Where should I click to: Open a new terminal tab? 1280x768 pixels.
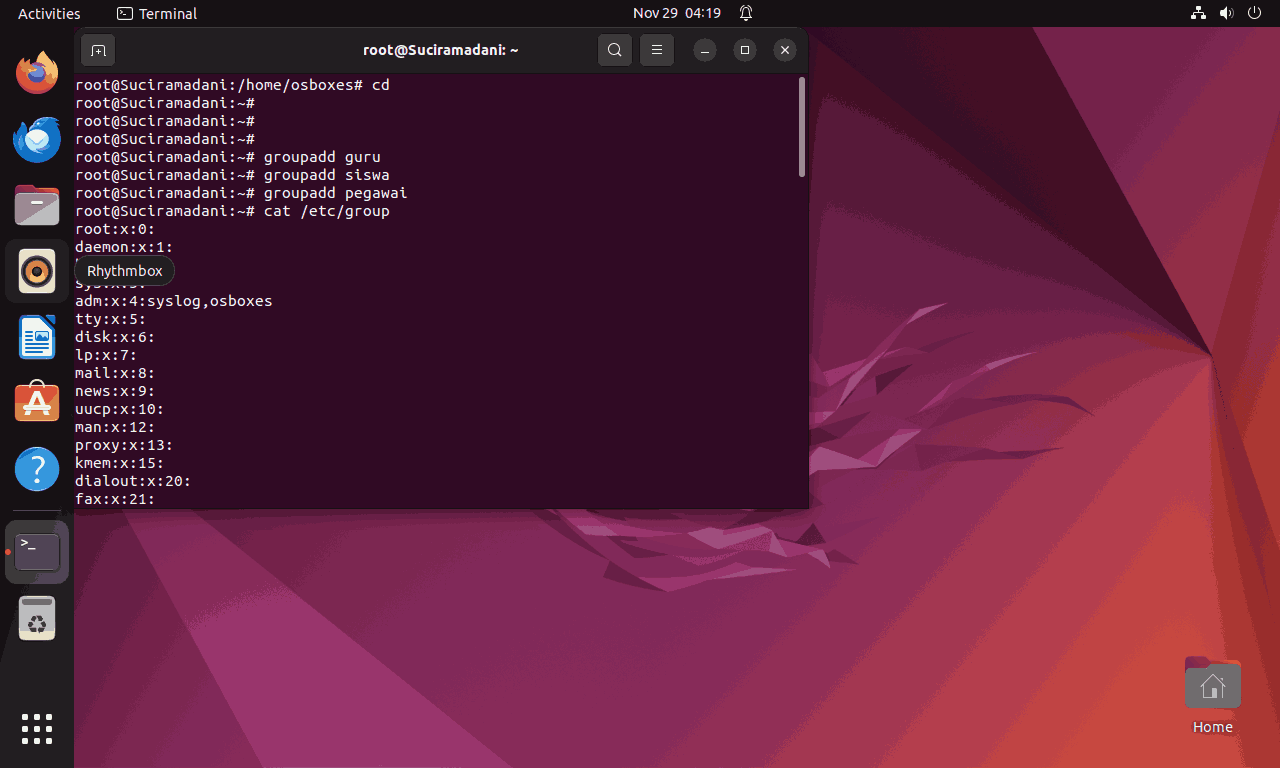(98, 50)
